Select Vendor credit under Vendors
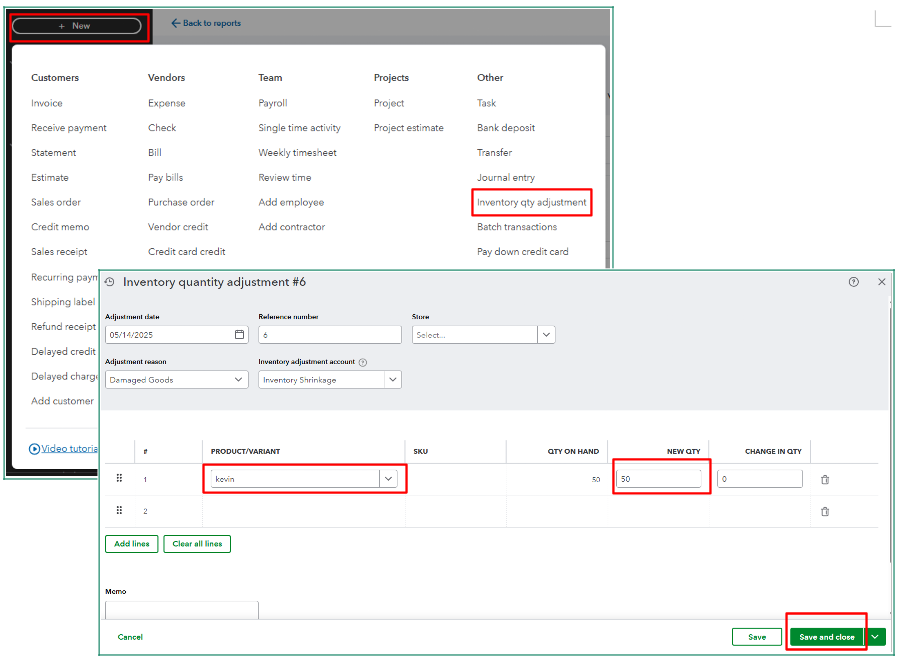Screen dimensions: 898x659 tap(178, 227)
